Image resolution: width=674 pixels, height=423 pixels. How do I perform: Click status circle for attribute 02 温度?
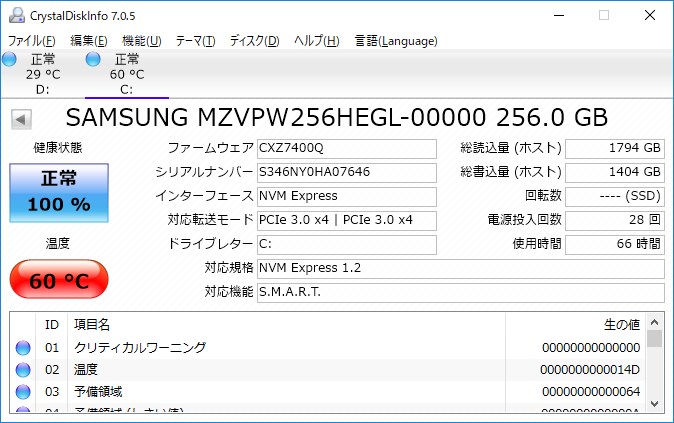(23, 370)
